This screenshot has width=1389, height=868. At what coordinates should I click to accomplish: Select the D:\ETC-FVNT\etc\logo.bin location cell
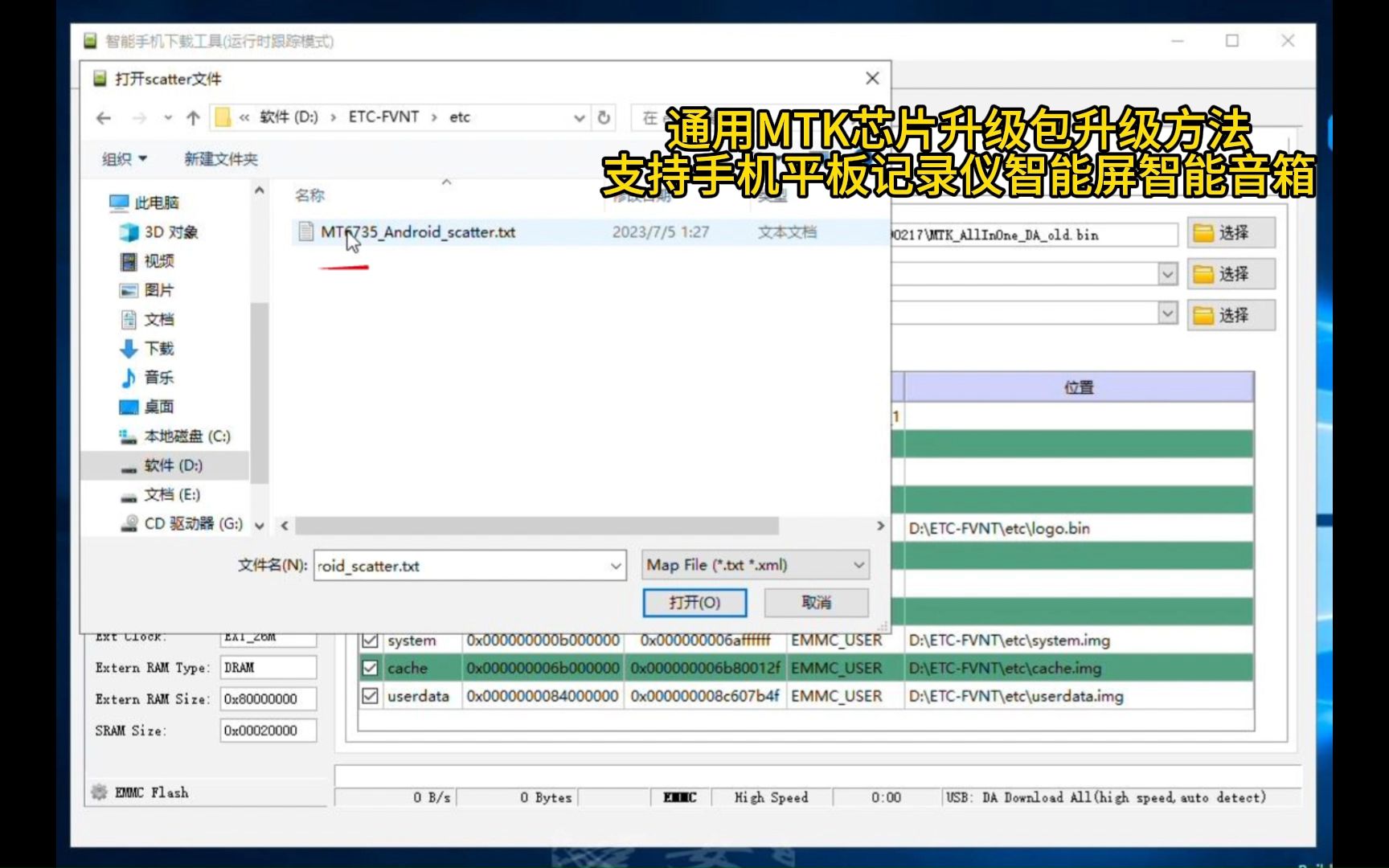(1079, 529)
